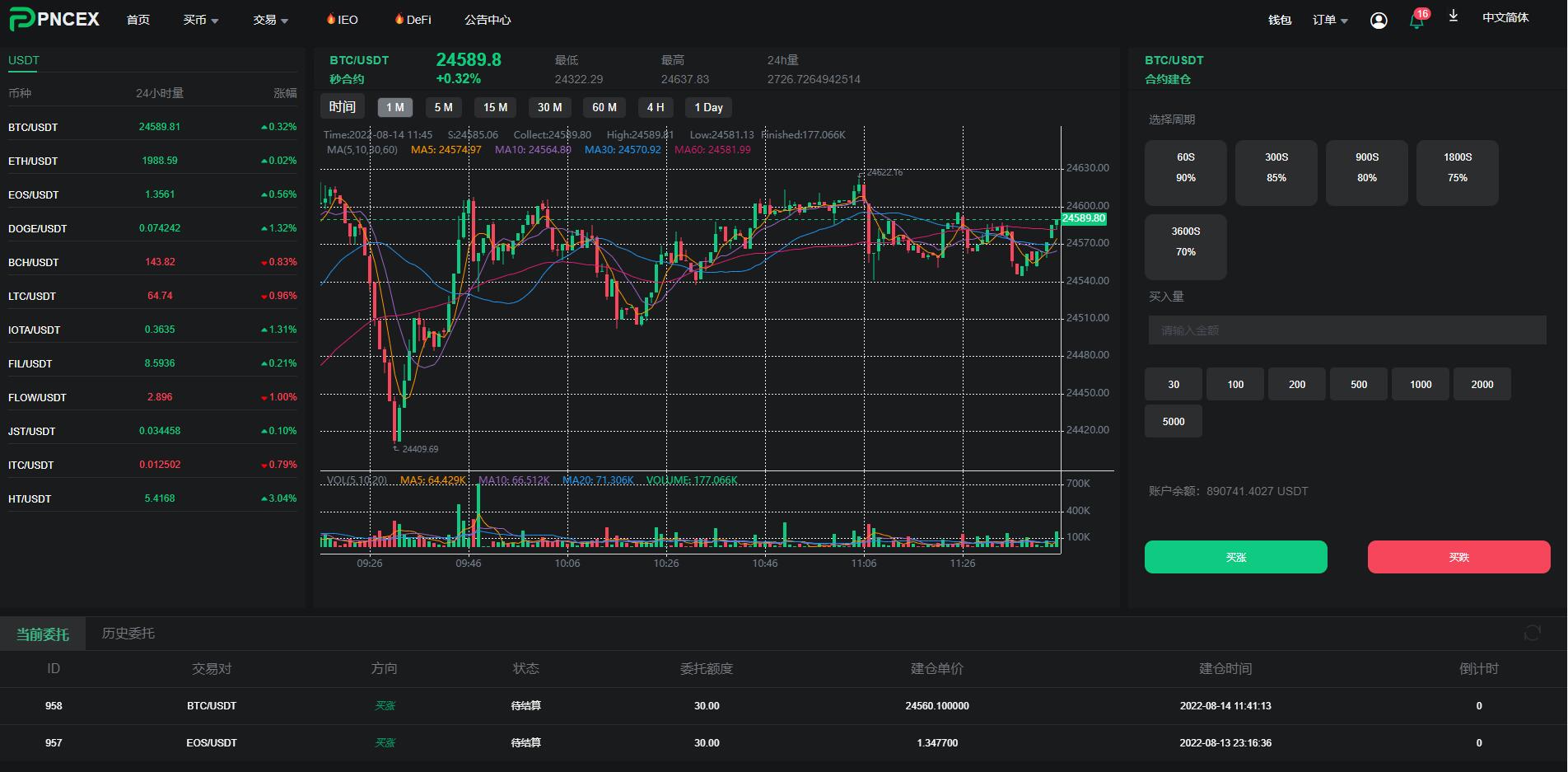This screenshot has height=772, width=1568.
Task: Click the download arrow icon
Action: pos(1454,16)
